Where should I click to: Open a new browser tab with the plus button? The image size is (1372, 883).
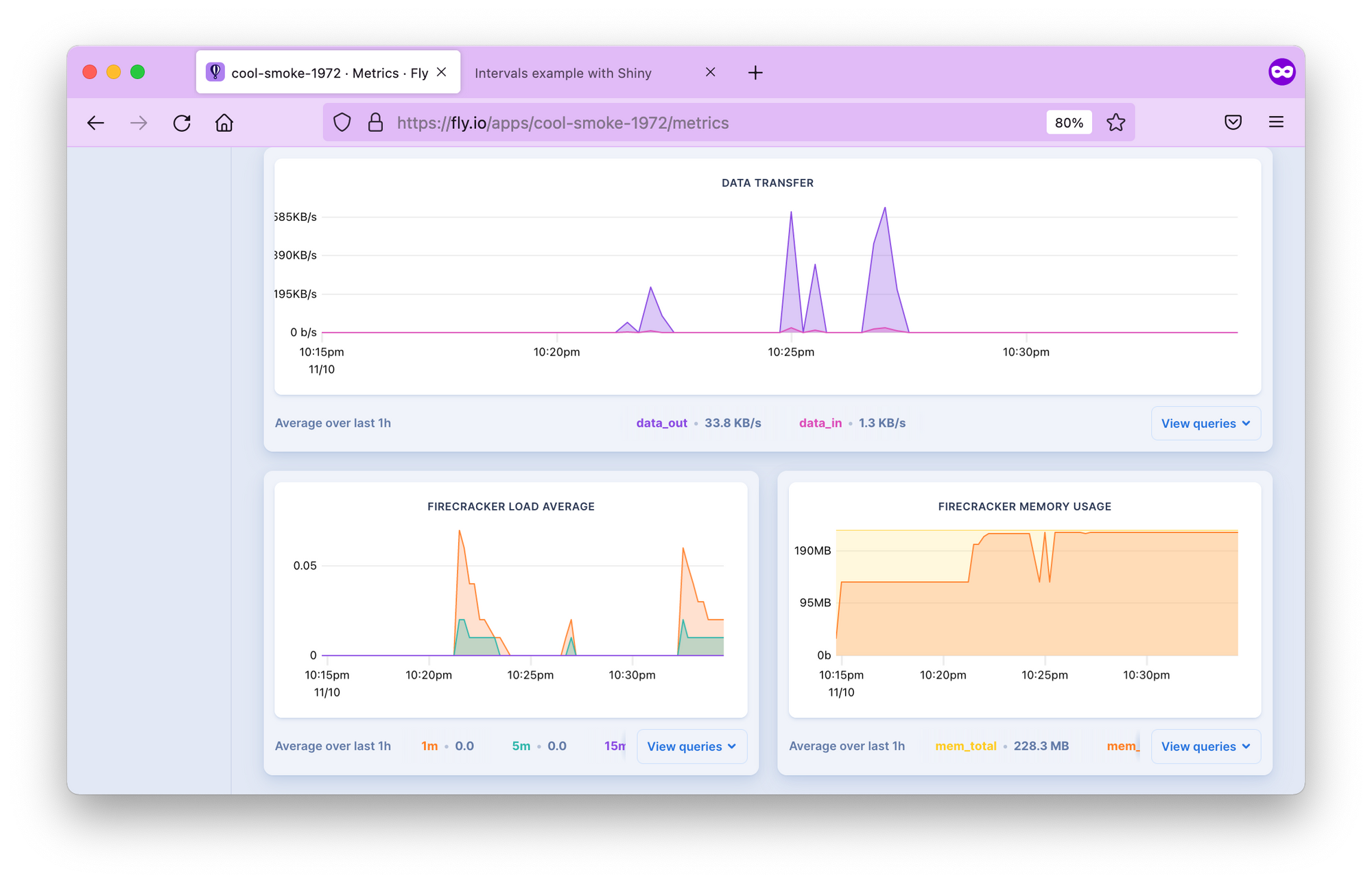755,73
